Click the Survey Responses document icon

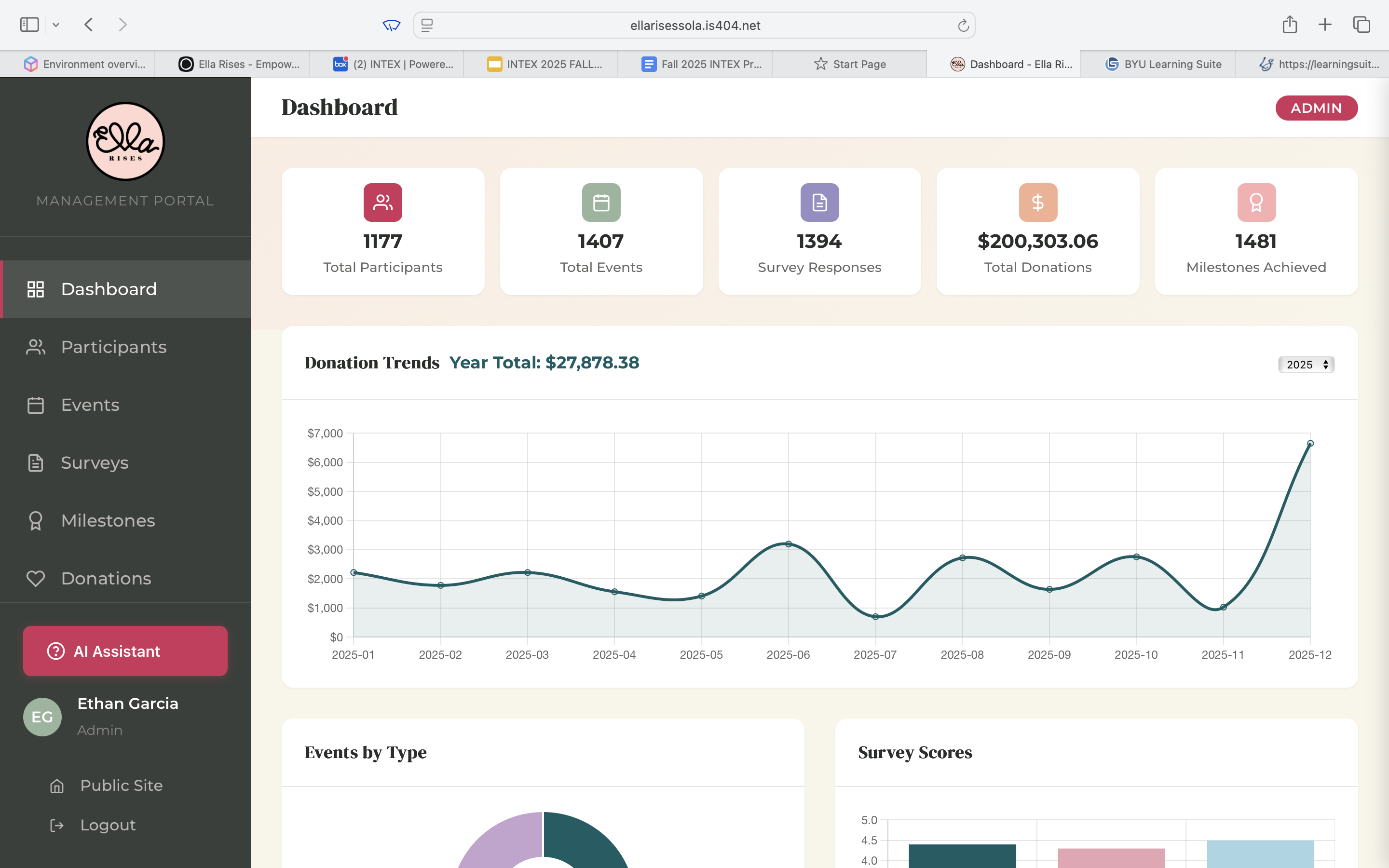[819, 202]
